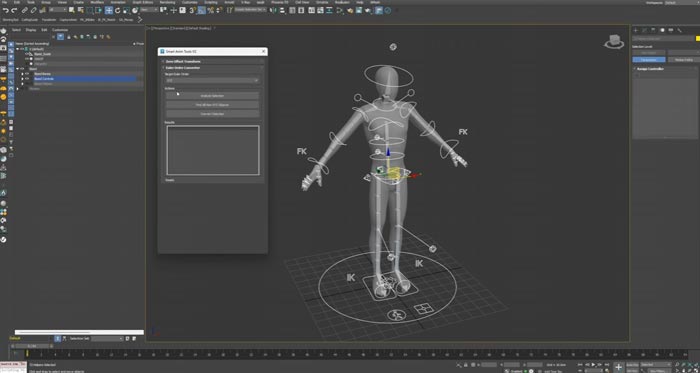Click the Select and Manipulate icon

point(174,10)
